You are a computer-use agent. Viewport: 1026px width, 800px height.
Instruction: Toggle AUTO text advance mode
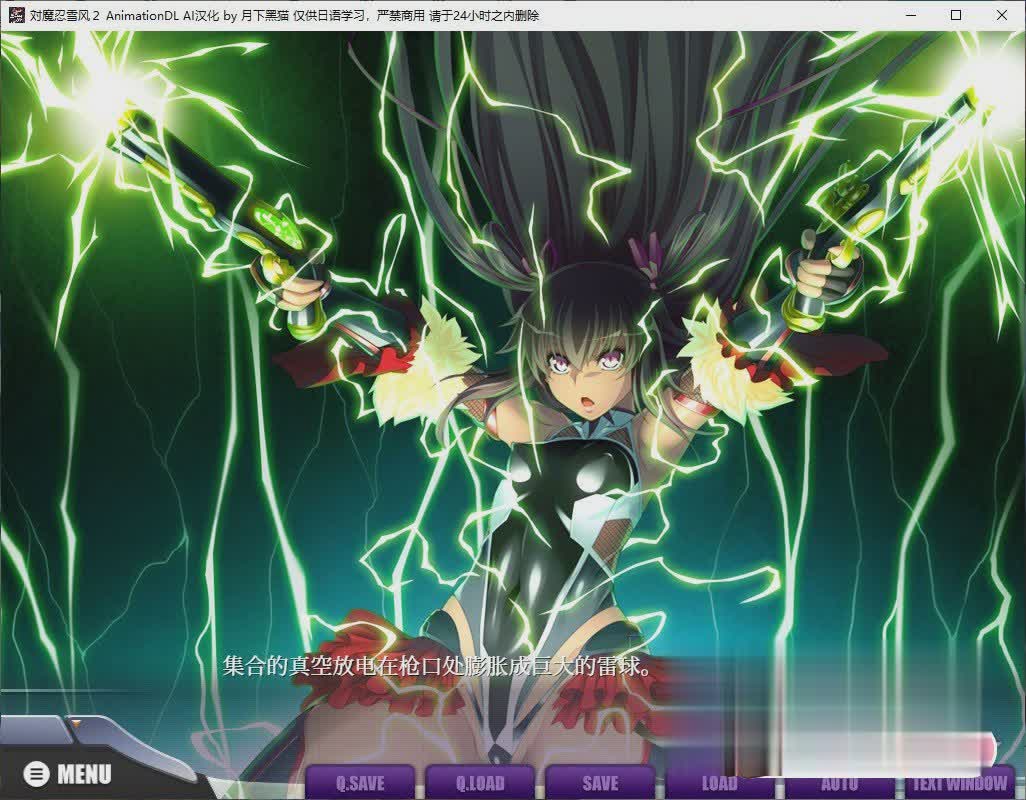(x=839, y=783)
